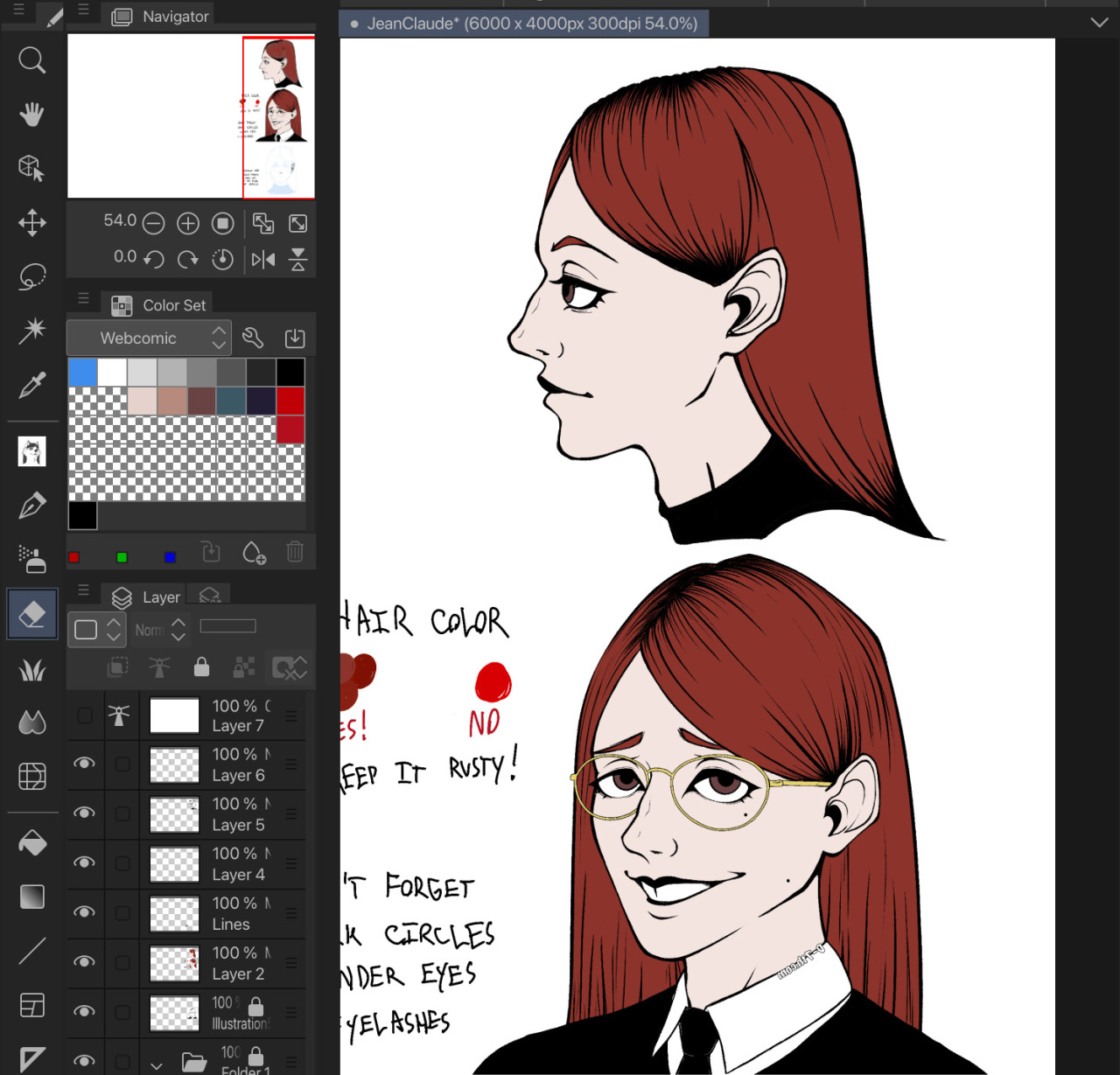Screen dimensions: 1120x1075
Task: Open the layer blending mode dropdown
Action: (161, 630)
